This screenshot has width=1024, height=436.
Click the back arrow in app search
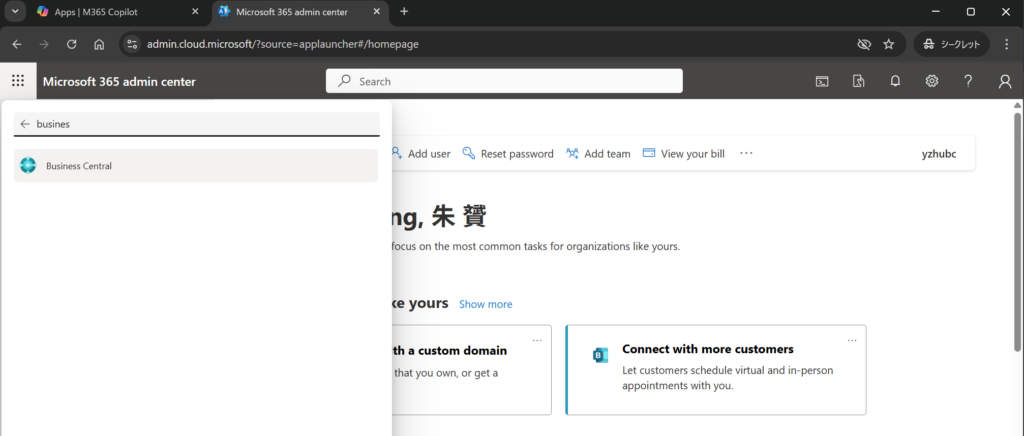coord(25,124)
